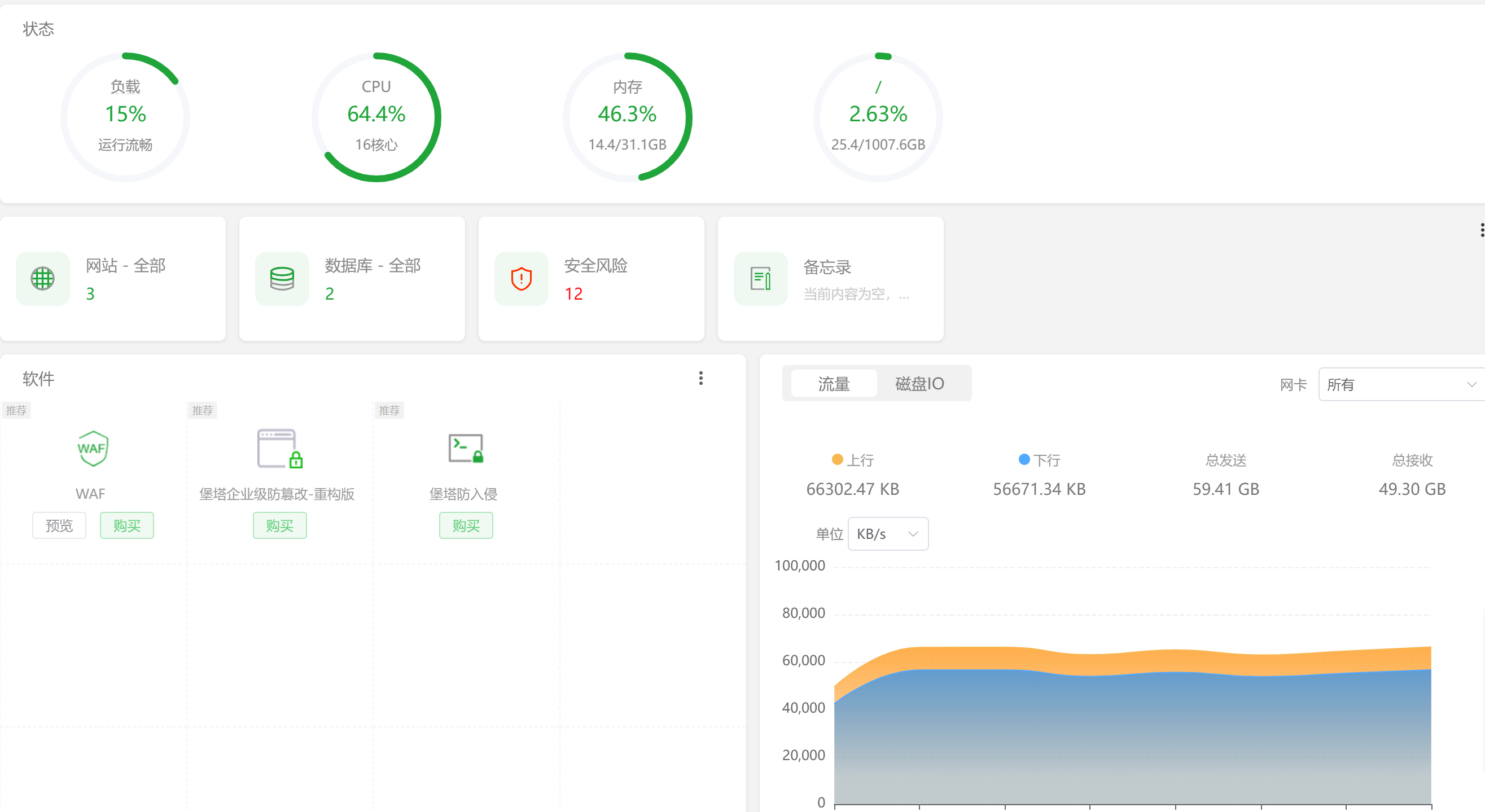Click the 负载 15% gauge
This screenshot has width=1485, height=812.
[x=125, y=117]
